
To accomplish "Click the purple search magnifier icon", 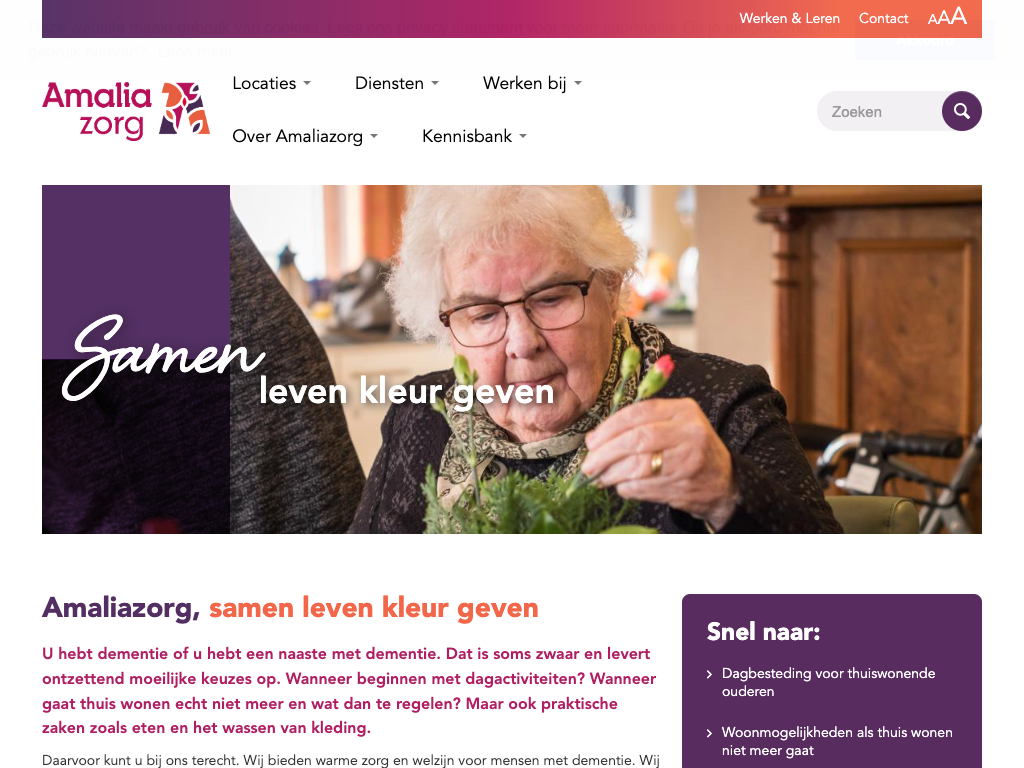I will click(x=961, y=111).
